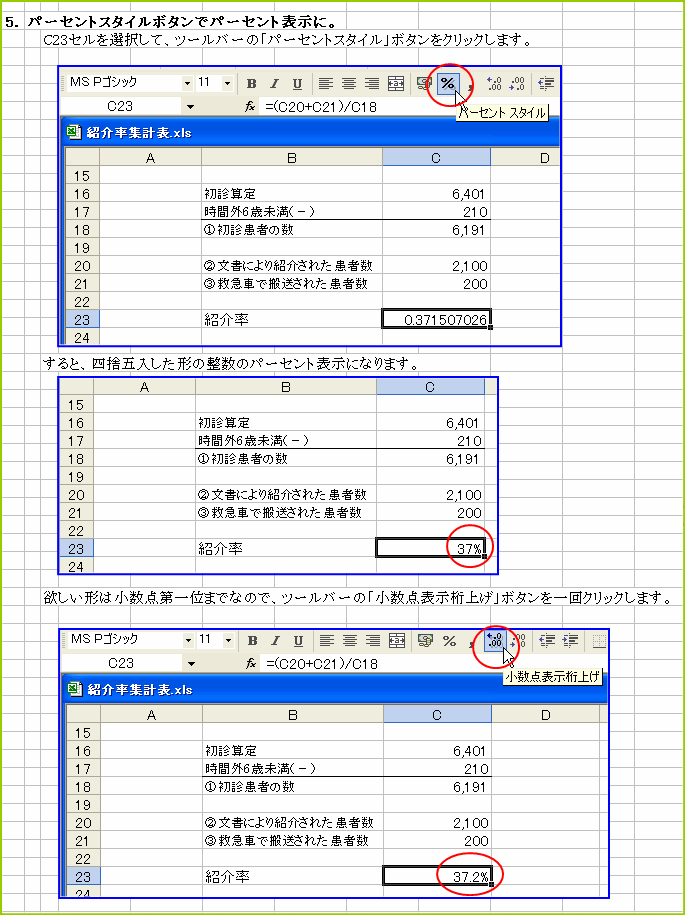This screenshot has width=685, height=915.
Task: Click Merge and Center in toolbar with パーセント スタイル tooltip
Action: coord(396,84)
